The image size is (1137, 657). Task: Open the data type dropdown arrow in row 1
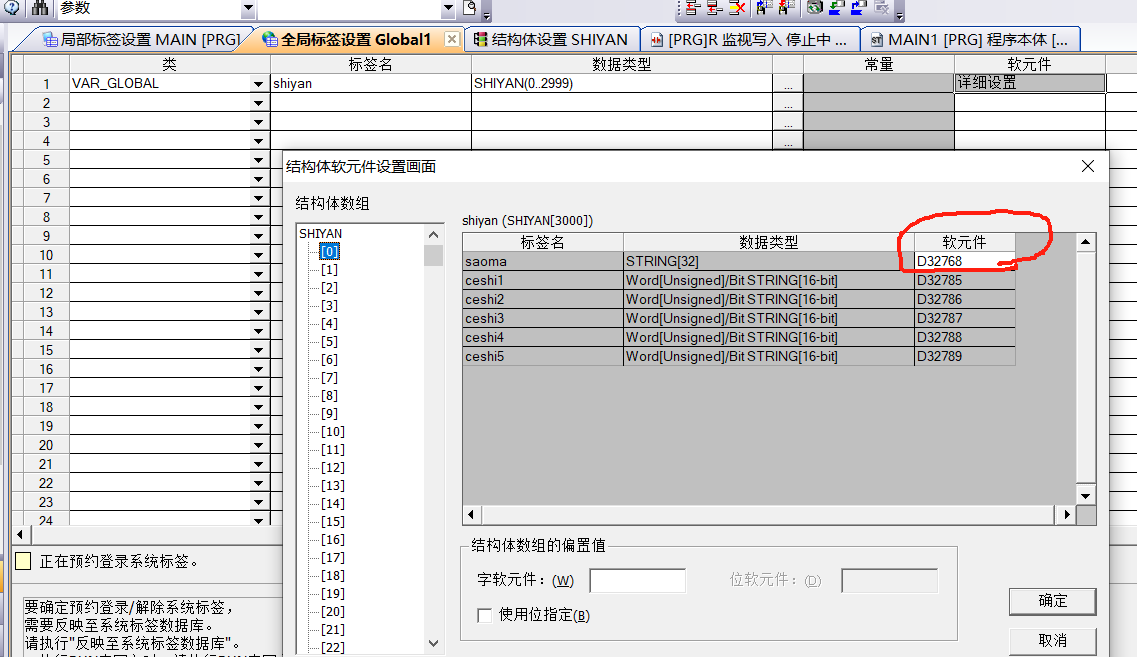click(788, 85)
